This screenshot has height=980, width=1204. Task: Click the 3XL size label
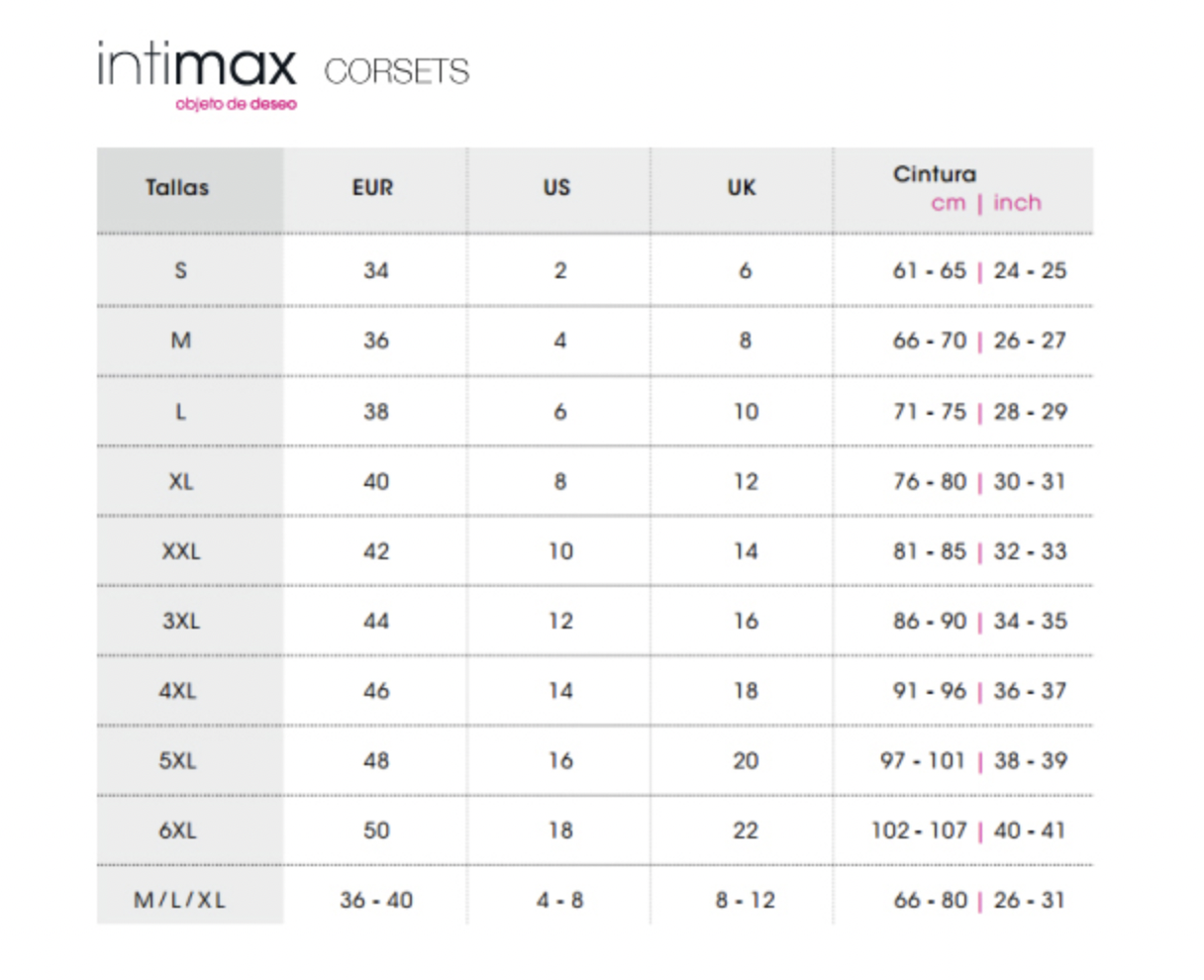click(x=180, y=622)
